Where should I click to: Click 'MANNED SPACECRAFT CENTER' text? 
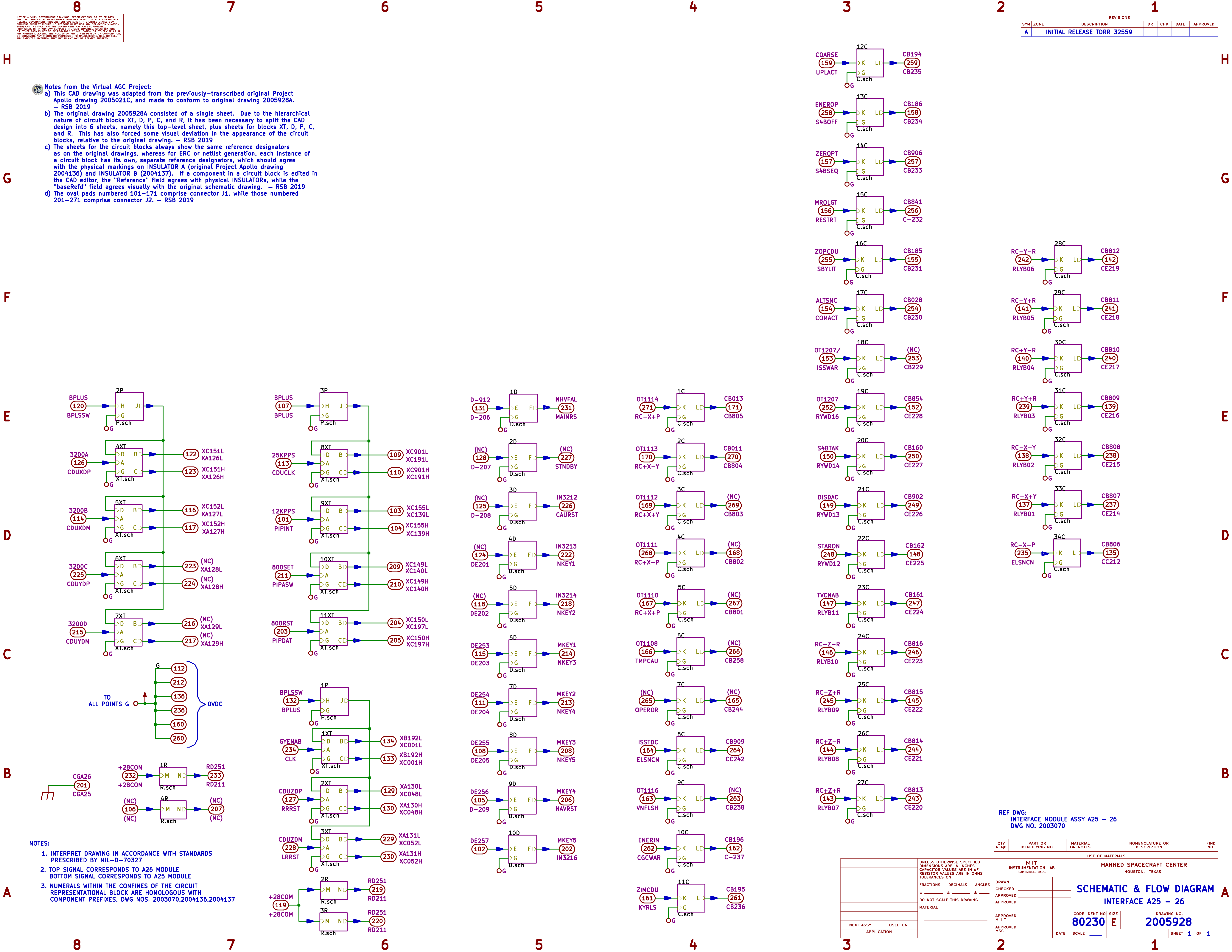click(1144, 865)
